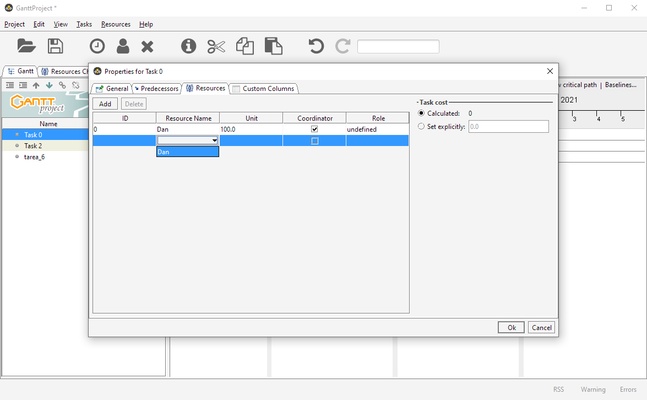Focus the explicit cost input field
The width and height of the screenshot is (647, 400).
click(508, 126)
